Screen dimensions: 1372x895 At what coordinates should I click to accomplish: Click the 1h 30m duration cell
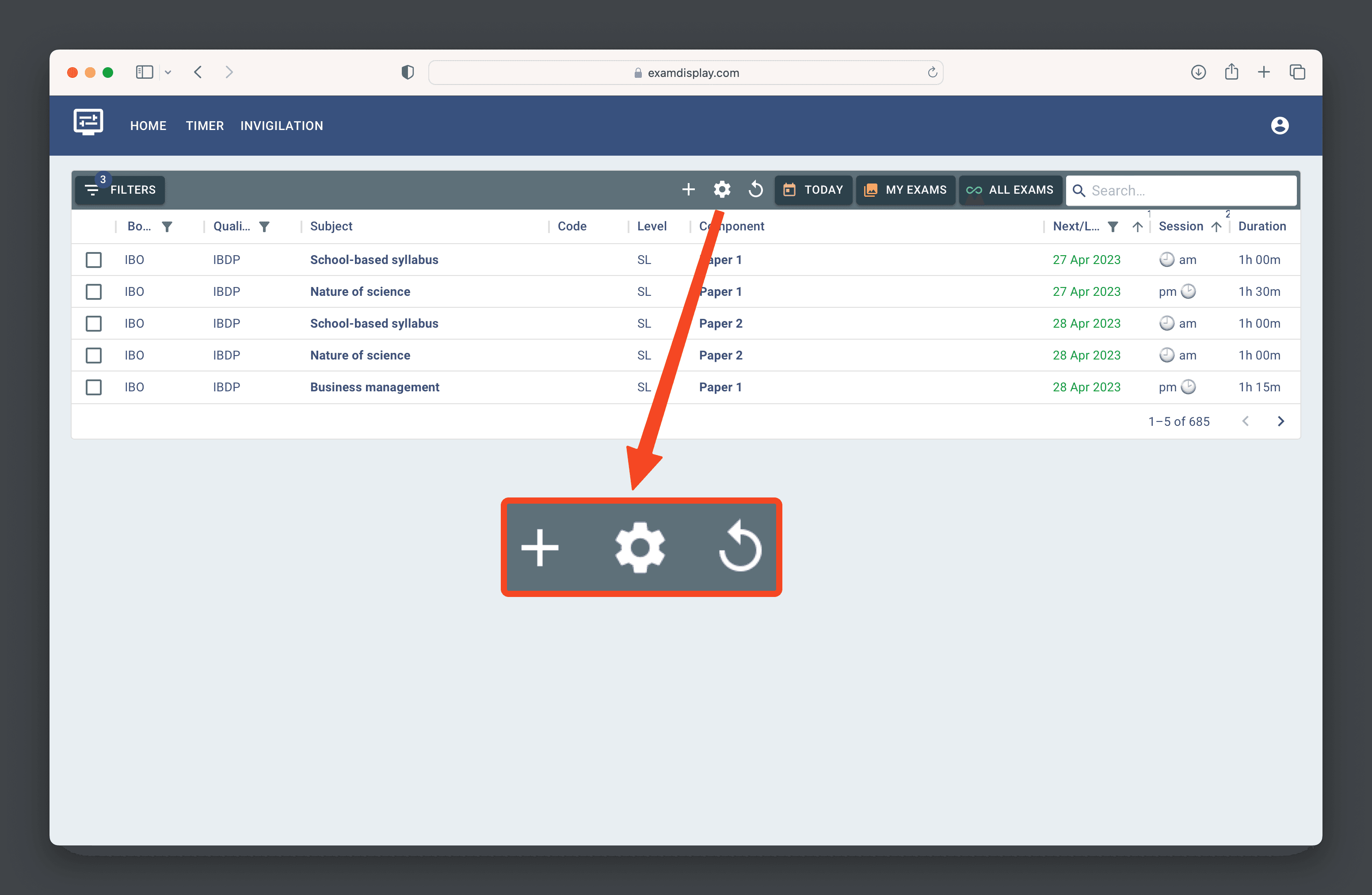click(x=1259, y=292)
